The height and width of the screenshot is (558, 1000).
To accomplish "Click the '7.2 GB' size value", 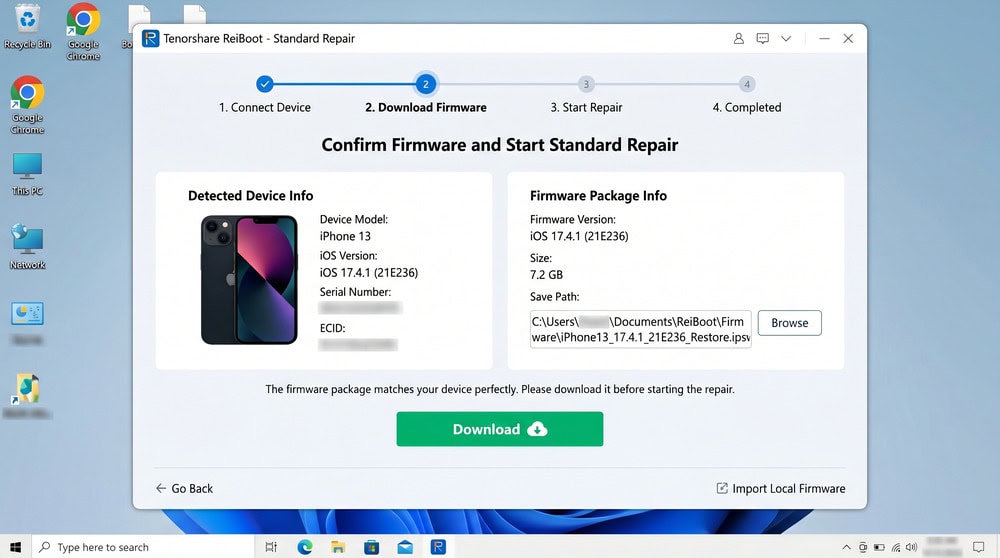I will [547, 275].
